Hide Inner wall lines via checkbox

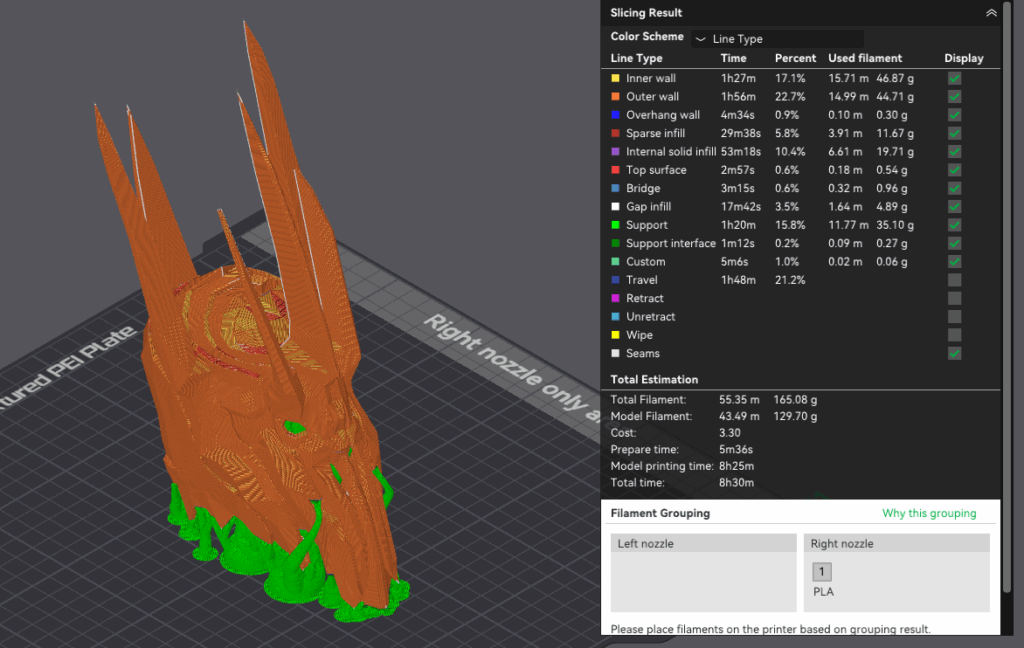(x=955, y=78)
